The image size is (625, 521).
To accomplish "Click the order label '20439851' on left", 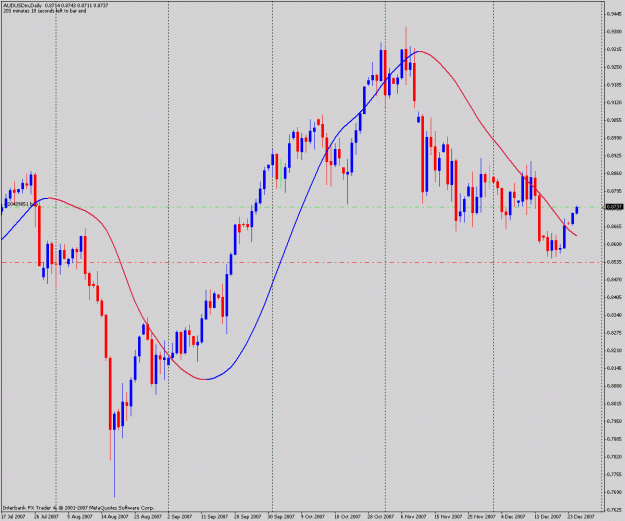I will pos(20,204).
